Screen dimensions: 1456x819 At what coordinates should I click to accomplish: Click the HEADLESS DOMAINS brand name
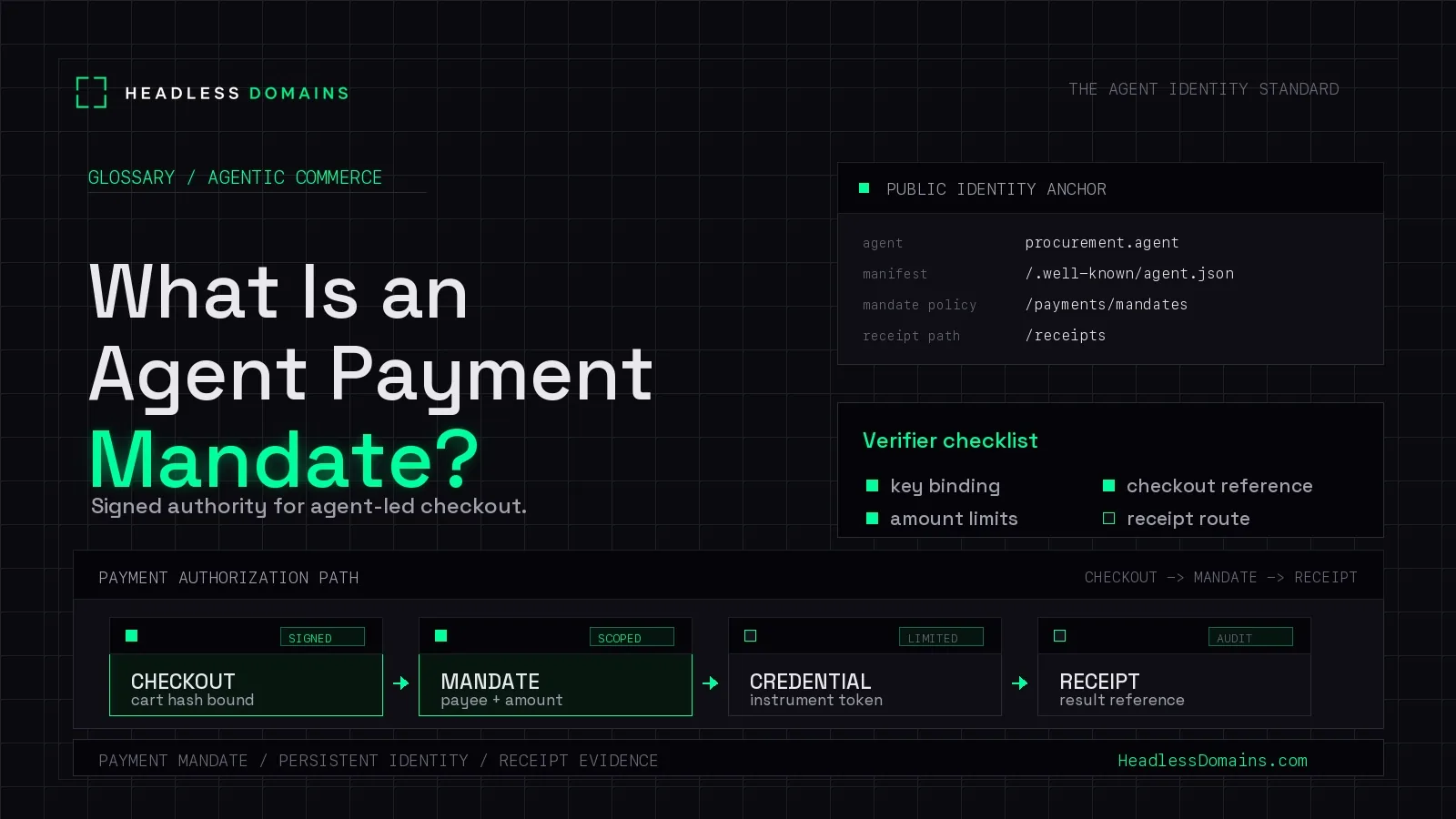coord(237,94)
